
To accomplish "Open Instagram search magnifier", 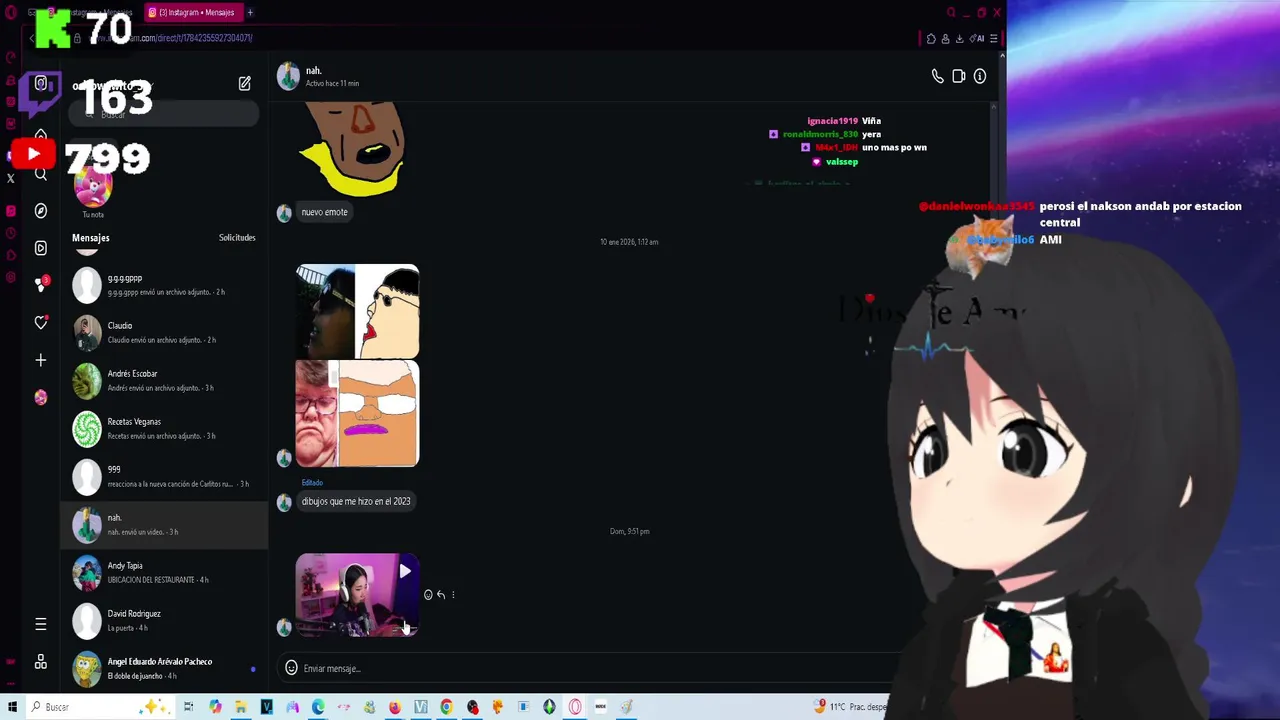I will click(x=41, y=174).
